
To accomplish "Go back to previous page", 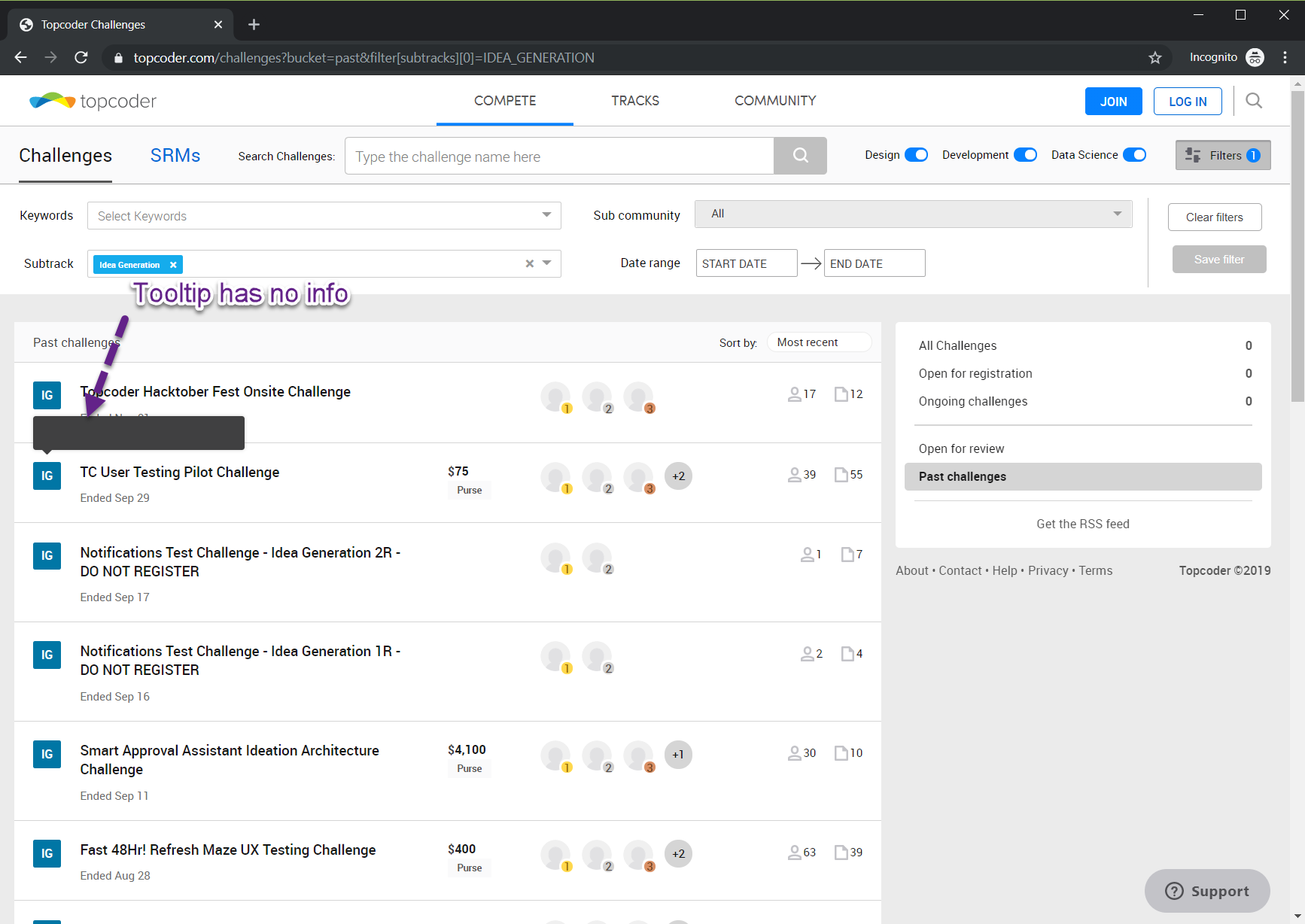I will click(21, 57).
